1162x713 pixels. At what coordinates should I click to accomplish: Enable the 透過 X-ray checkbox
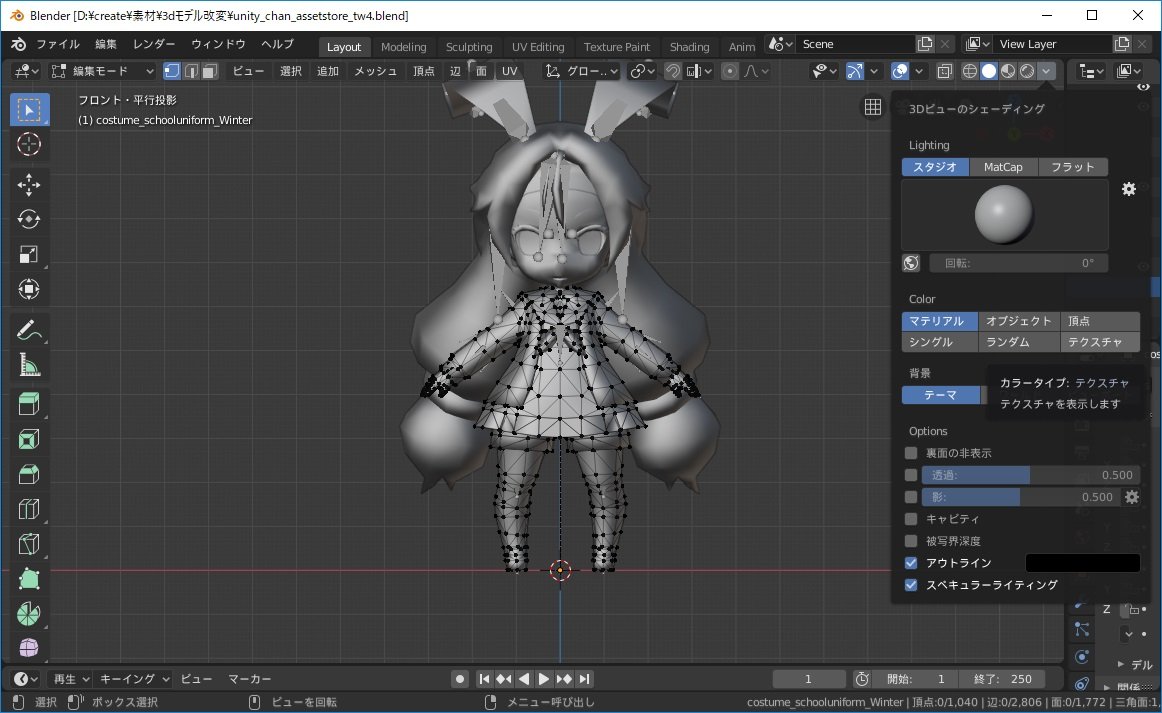[x=911, y=475]
